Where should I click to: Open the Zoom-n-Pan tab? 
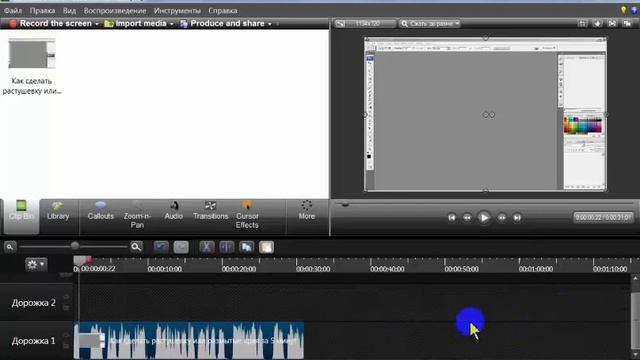(137, 216)
